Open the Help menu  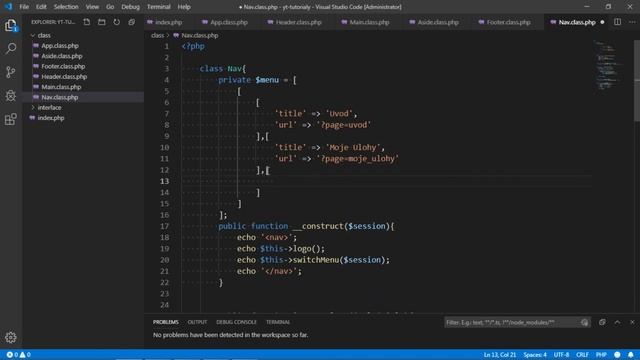184,7
